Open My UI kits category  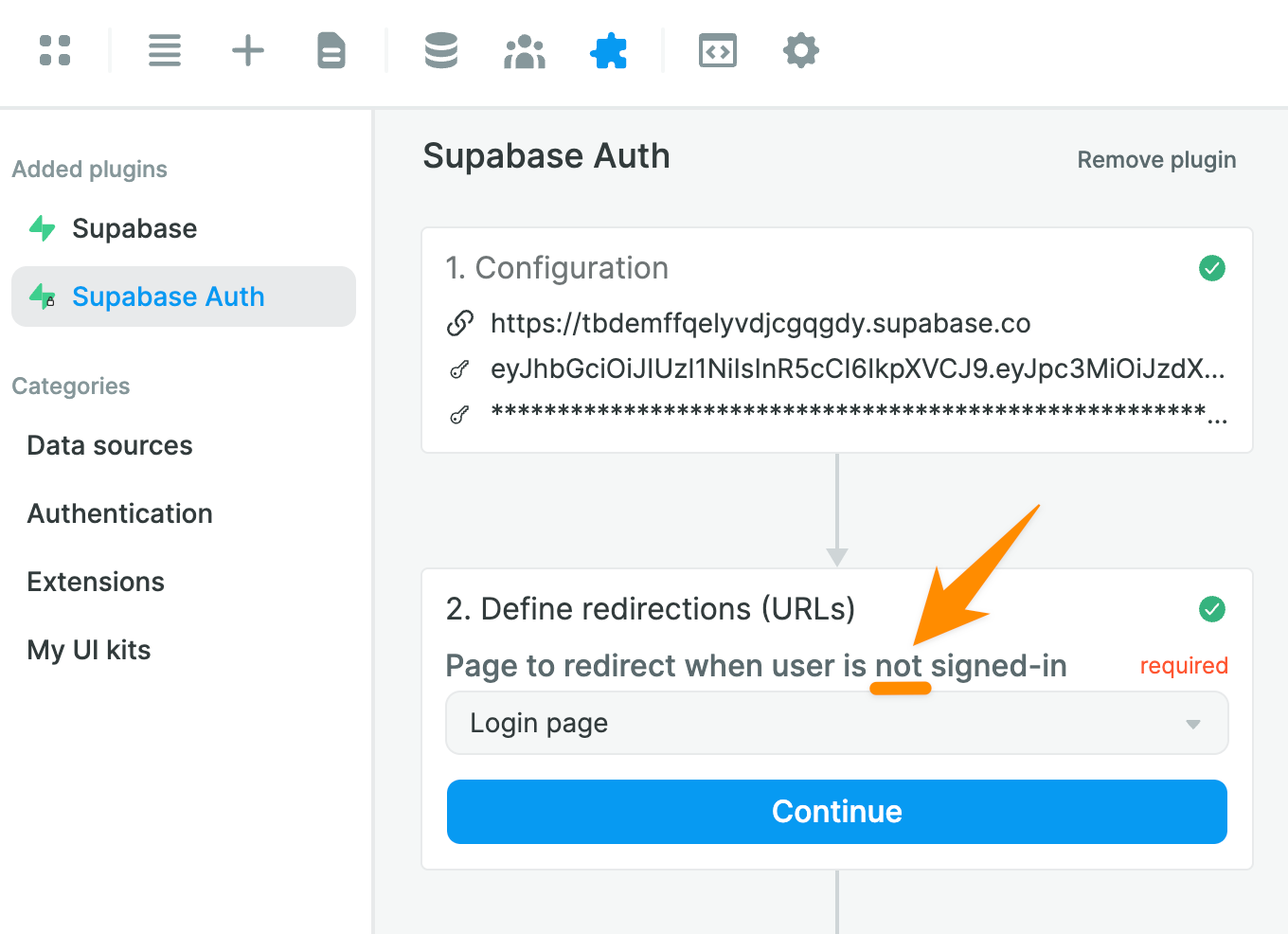click(x=89, y=650)
